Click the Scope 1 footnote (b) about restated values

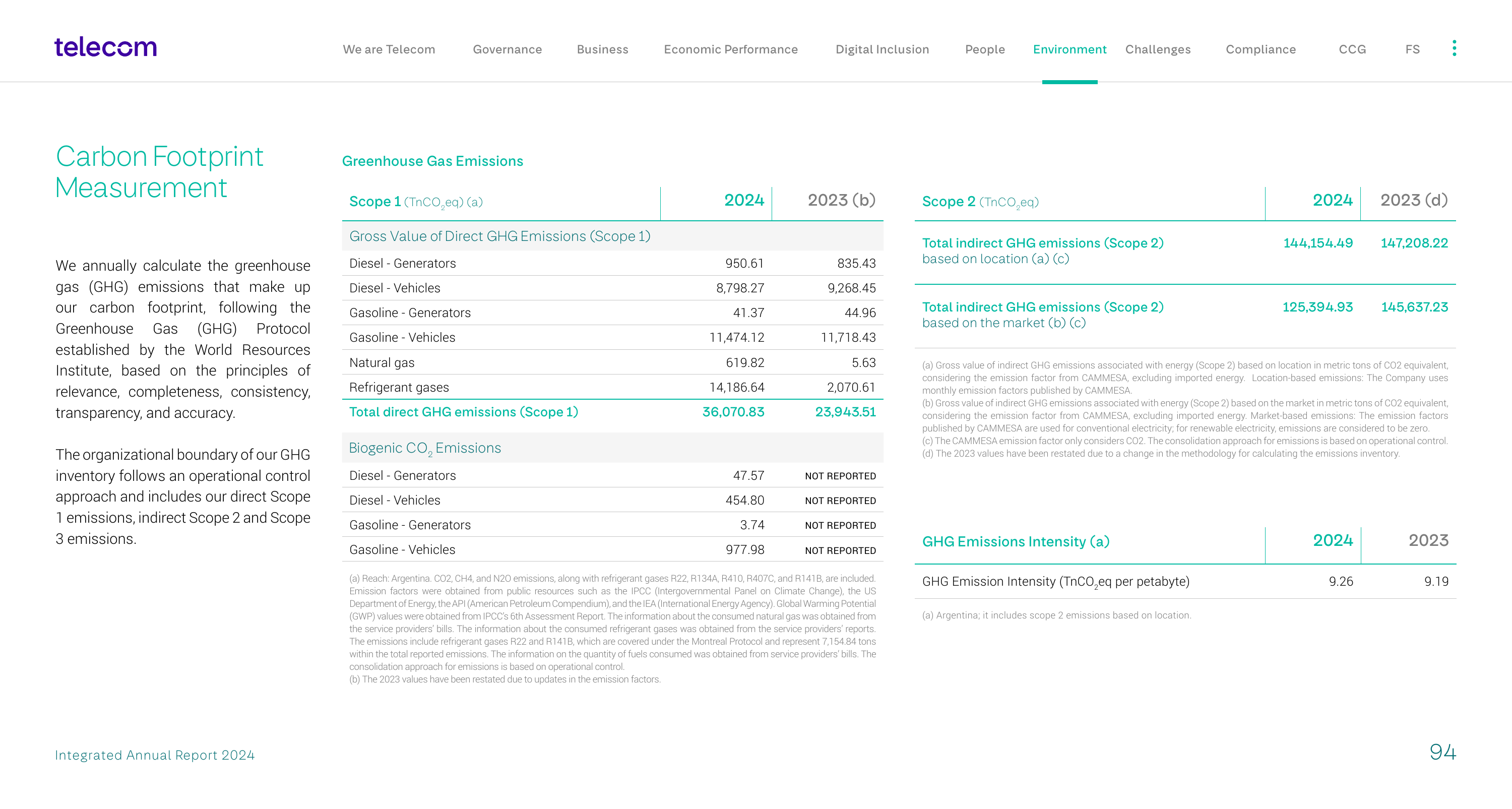(x=505, y=679)
